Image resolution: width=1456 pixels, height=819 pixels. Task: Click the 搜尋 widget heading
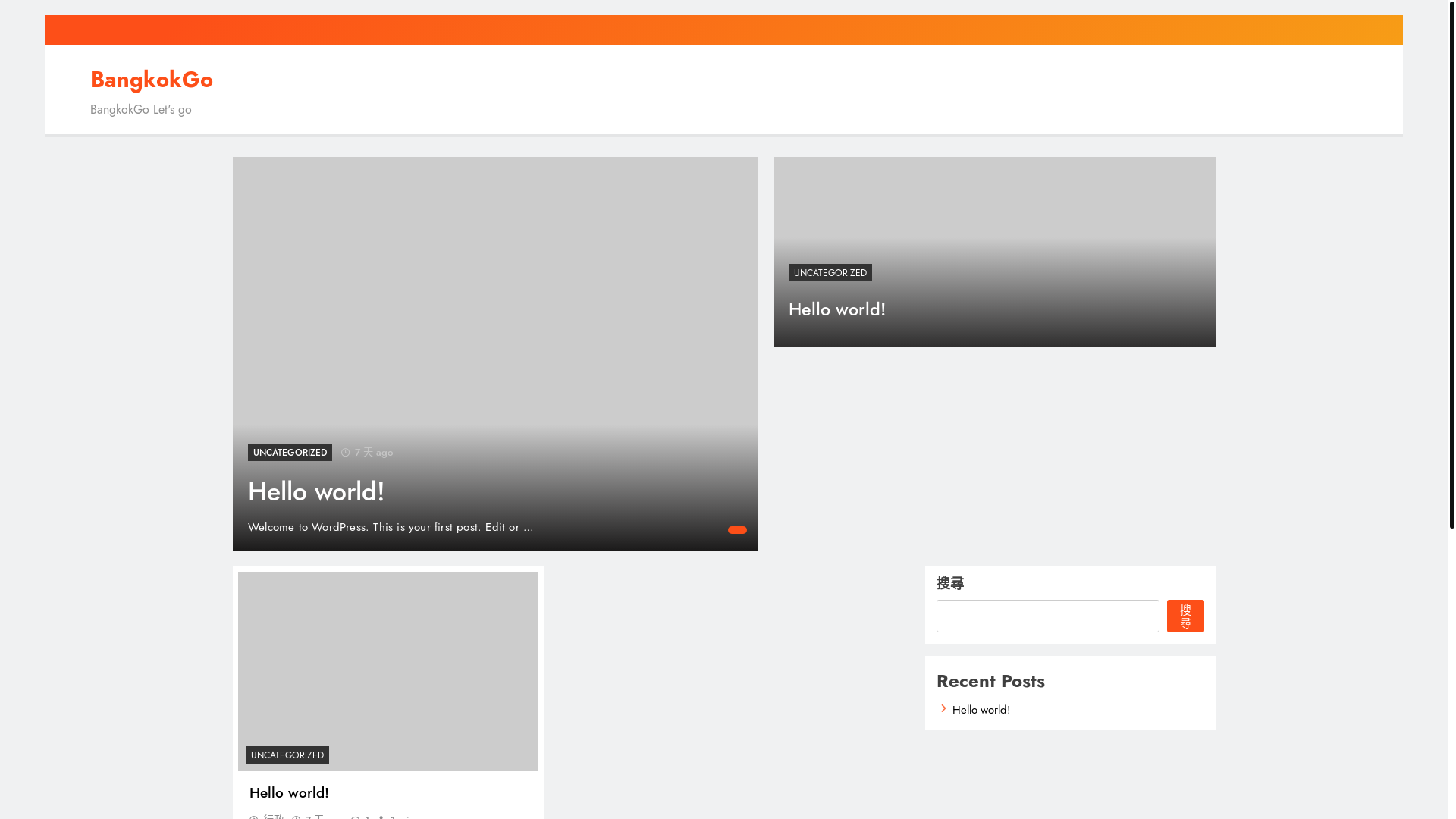tap(950, 583)
